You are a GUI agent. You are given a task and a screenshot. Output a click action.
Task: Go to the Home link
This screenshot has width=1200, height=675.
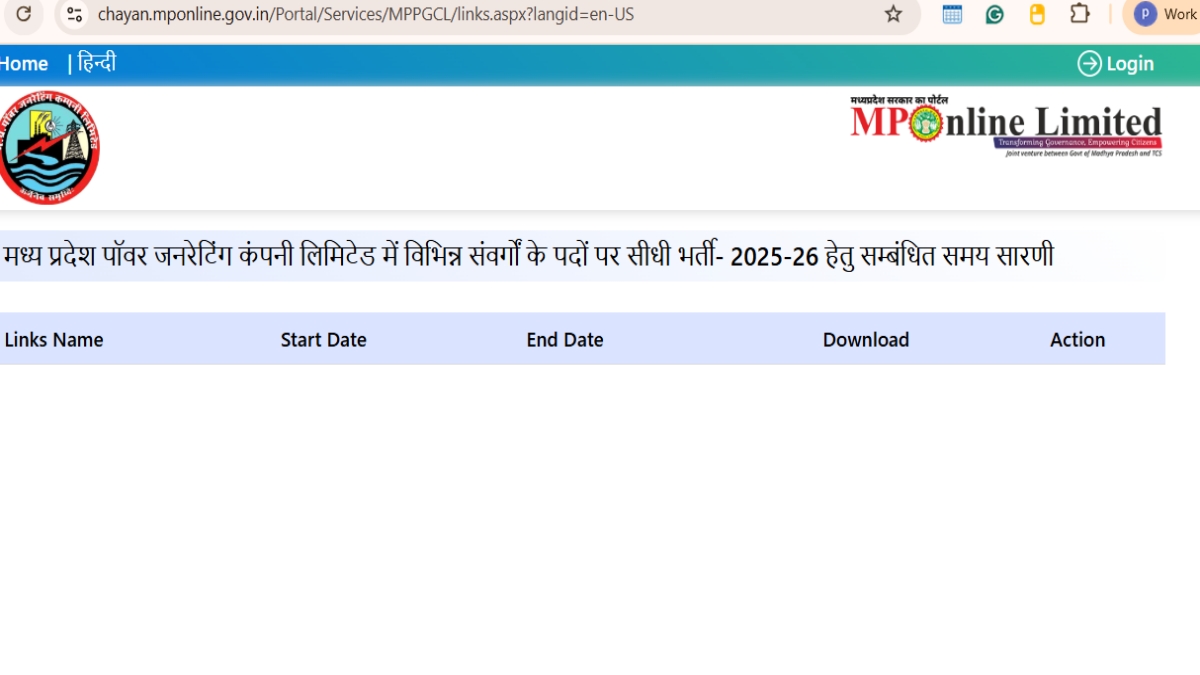(x=24, y=64)
